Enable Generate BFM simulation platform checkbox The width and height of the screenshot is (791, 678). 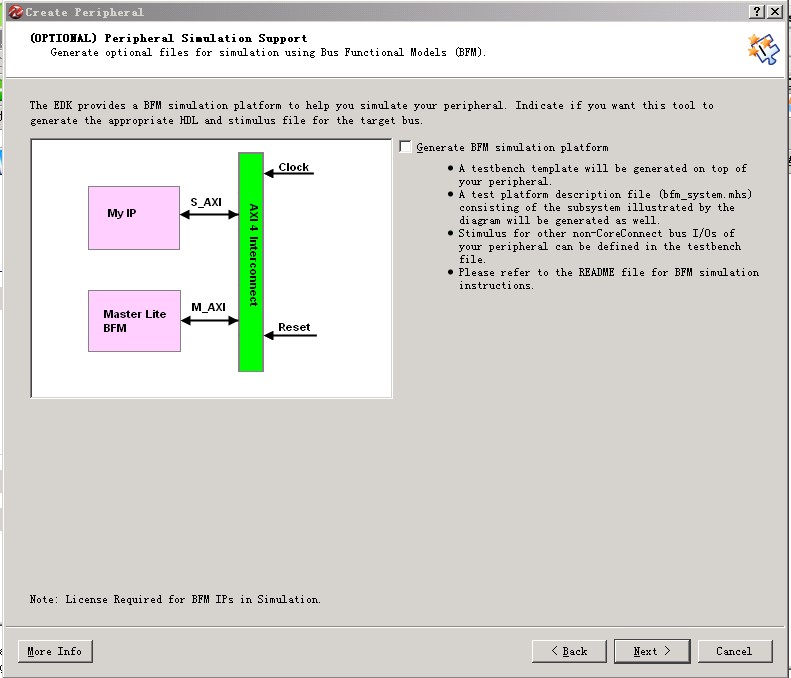tap(405, 147)
